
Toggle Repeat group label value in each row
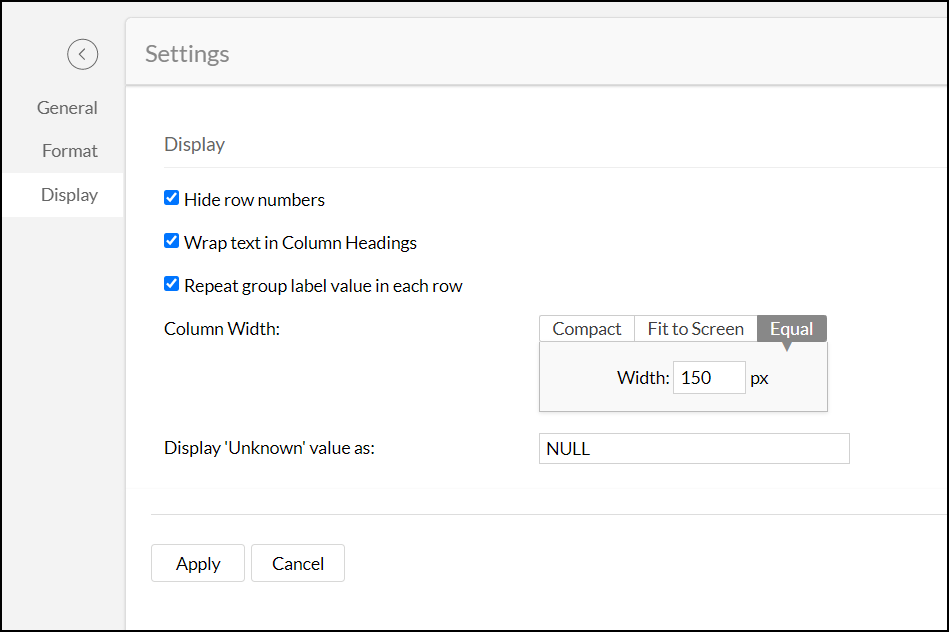171,284
